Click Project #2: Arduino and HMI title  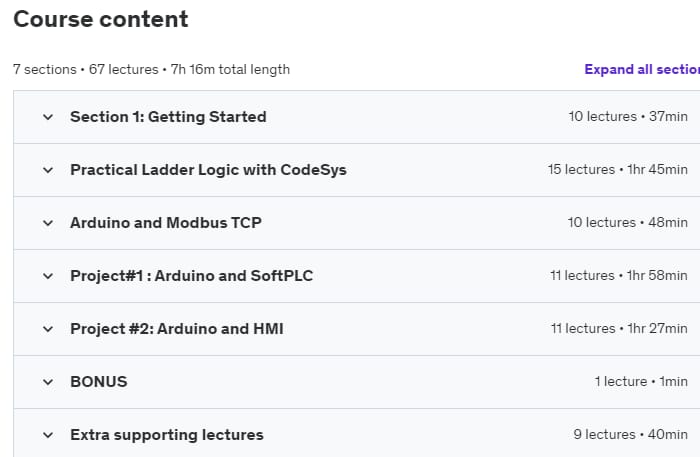(x=177, y=329)
